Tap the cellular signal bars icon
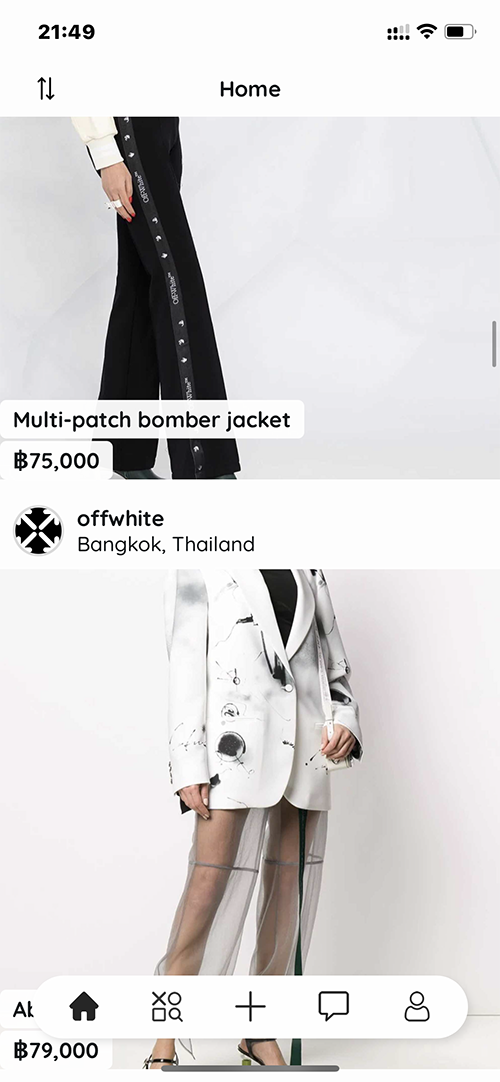Screen dimensions: 500x1082 tap(398, 32)
